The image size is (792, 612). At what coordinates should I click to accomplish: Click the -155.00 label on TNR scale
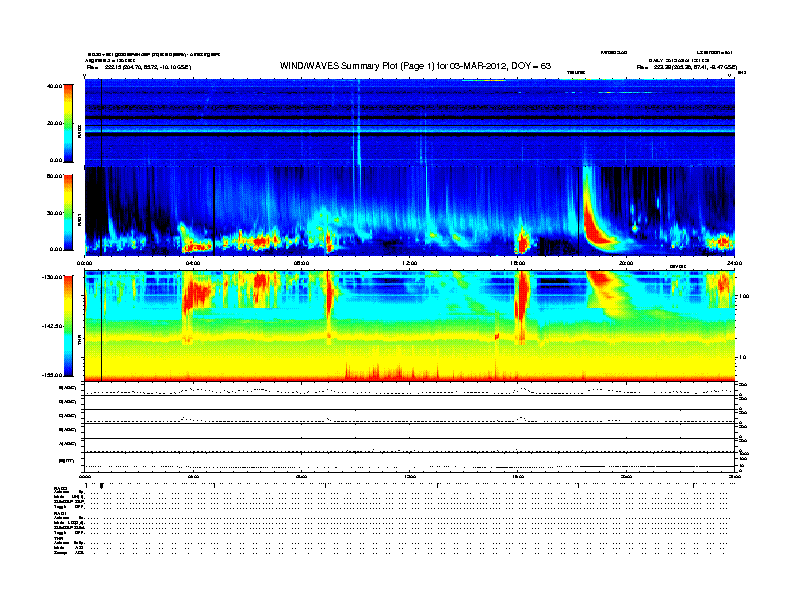tap(52, 375)
